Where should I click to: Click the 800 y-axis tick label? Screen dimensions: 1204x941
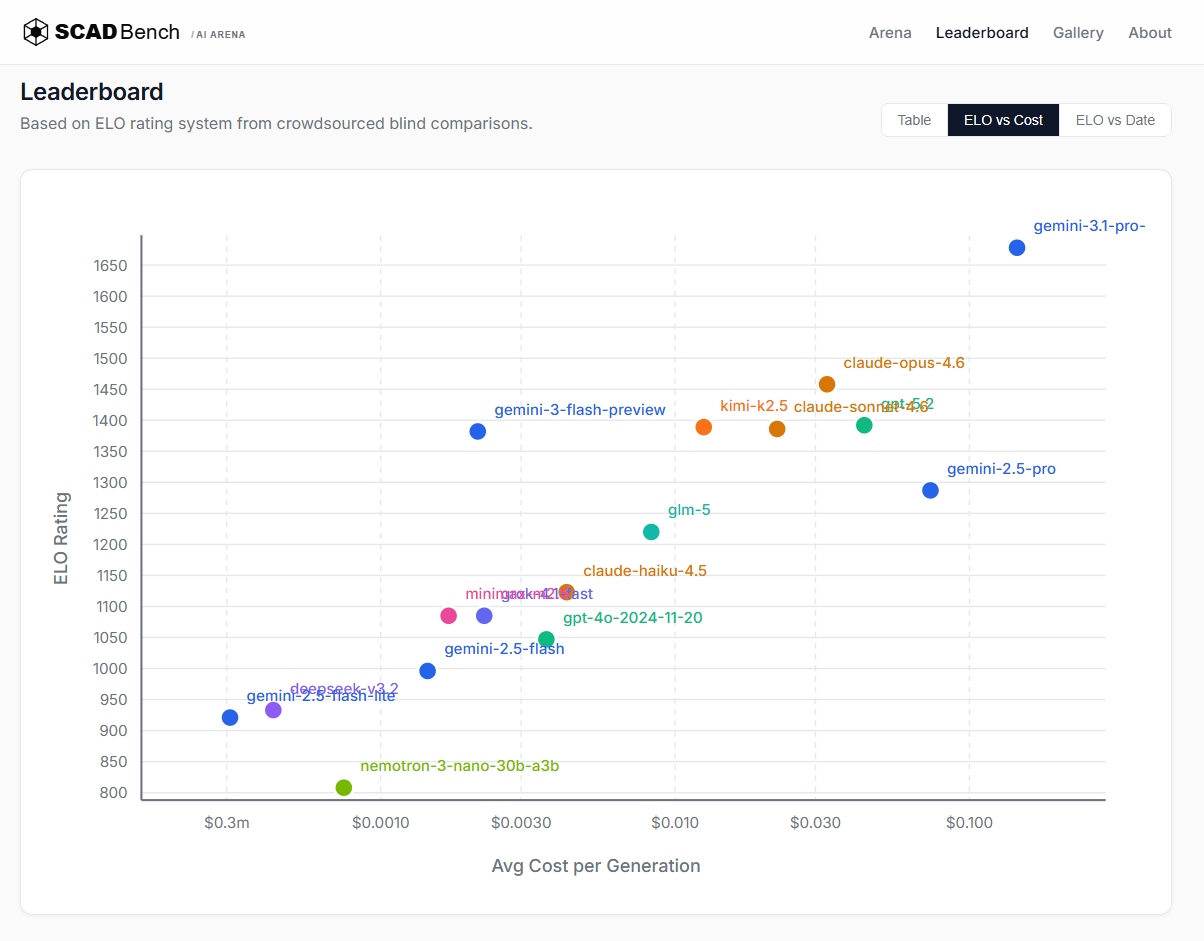click(114, 793)
